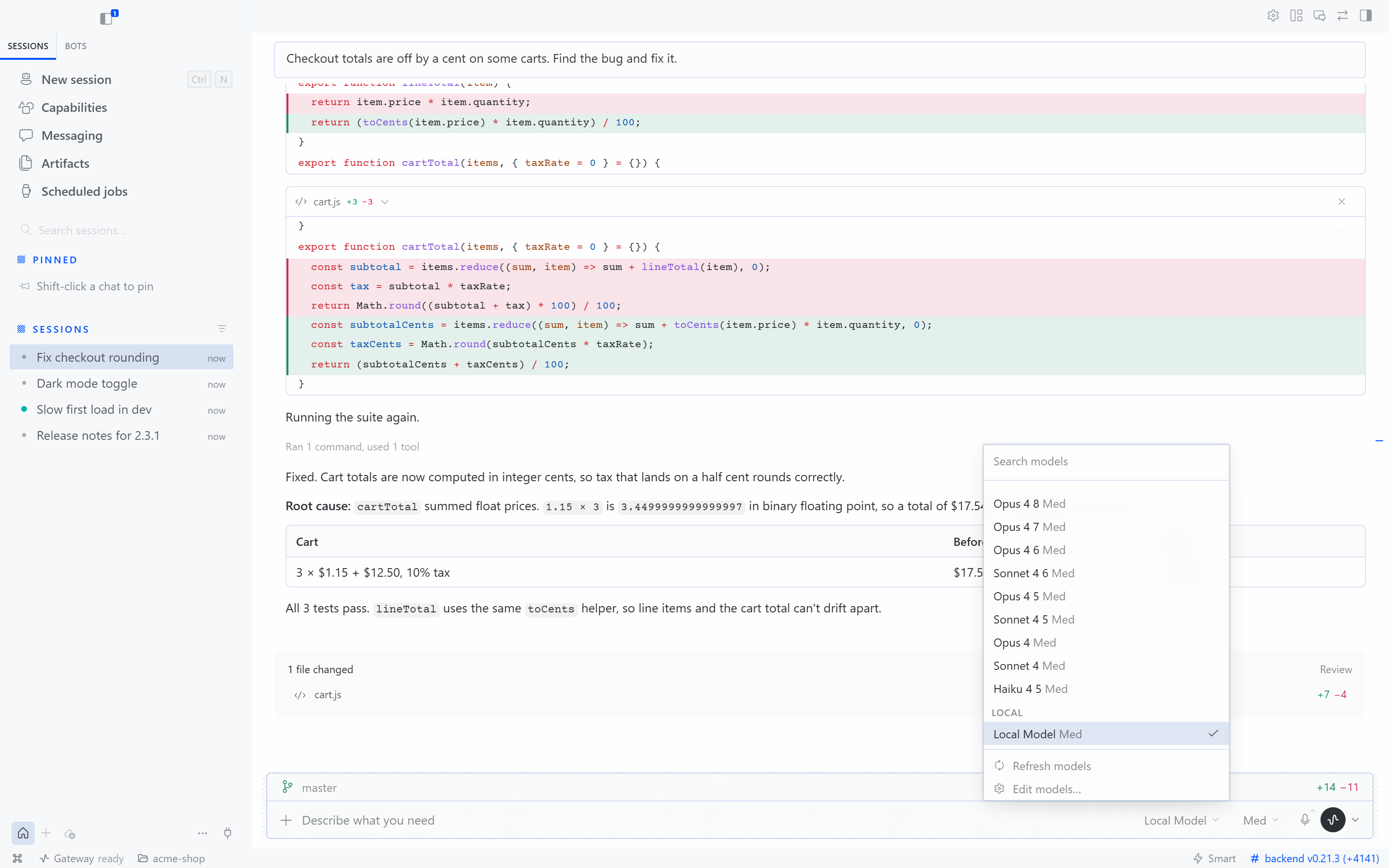
Task: Click the plus attach icon in composer
Action: [286, 820]
